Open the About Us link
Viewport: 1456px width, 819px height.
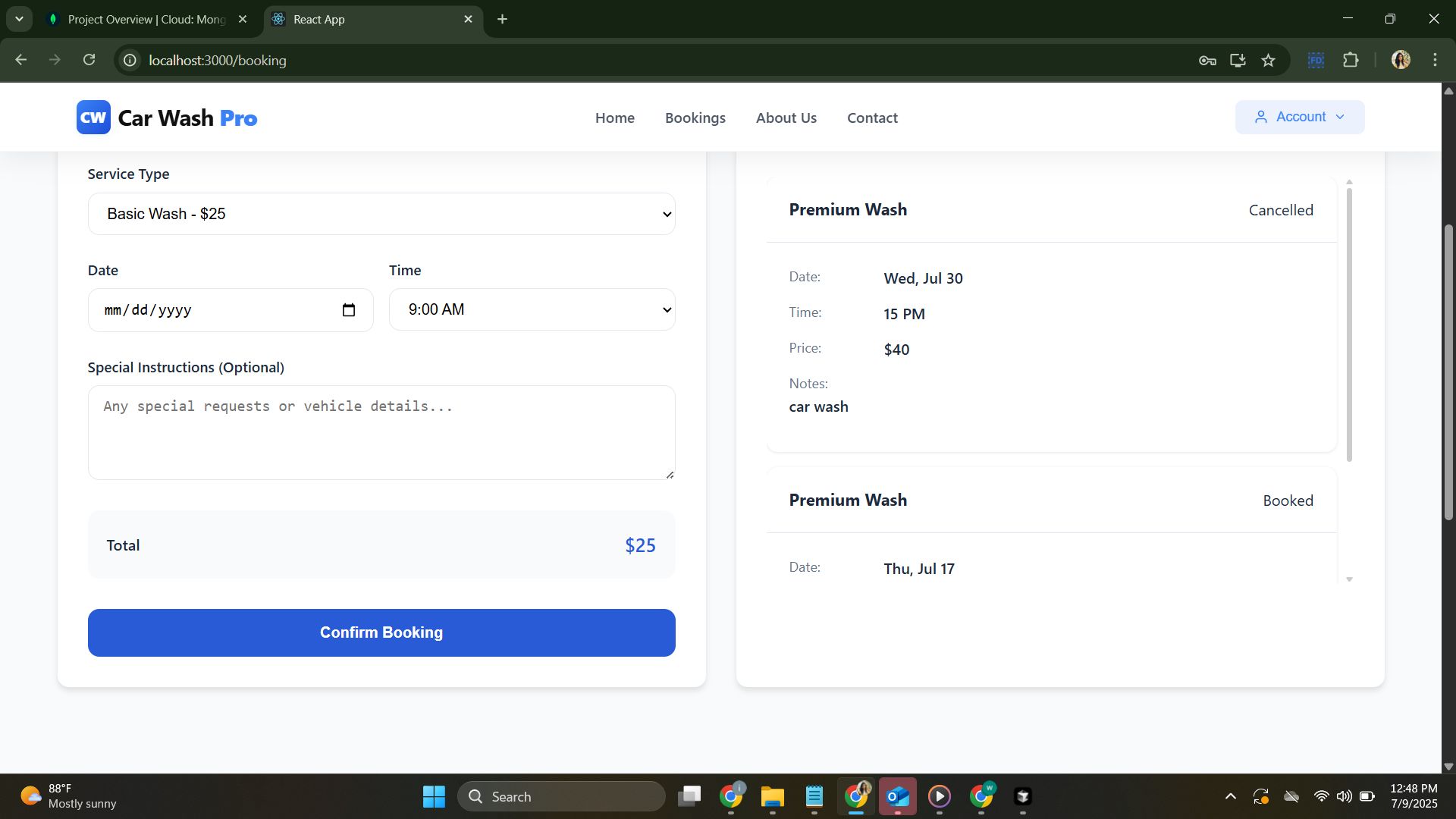tap(786, 118)
